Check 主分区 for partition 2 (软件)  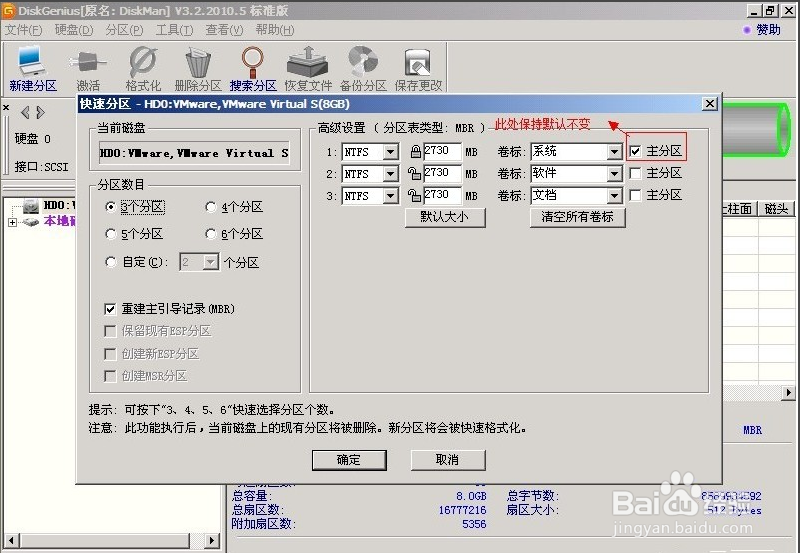[635, 173]
